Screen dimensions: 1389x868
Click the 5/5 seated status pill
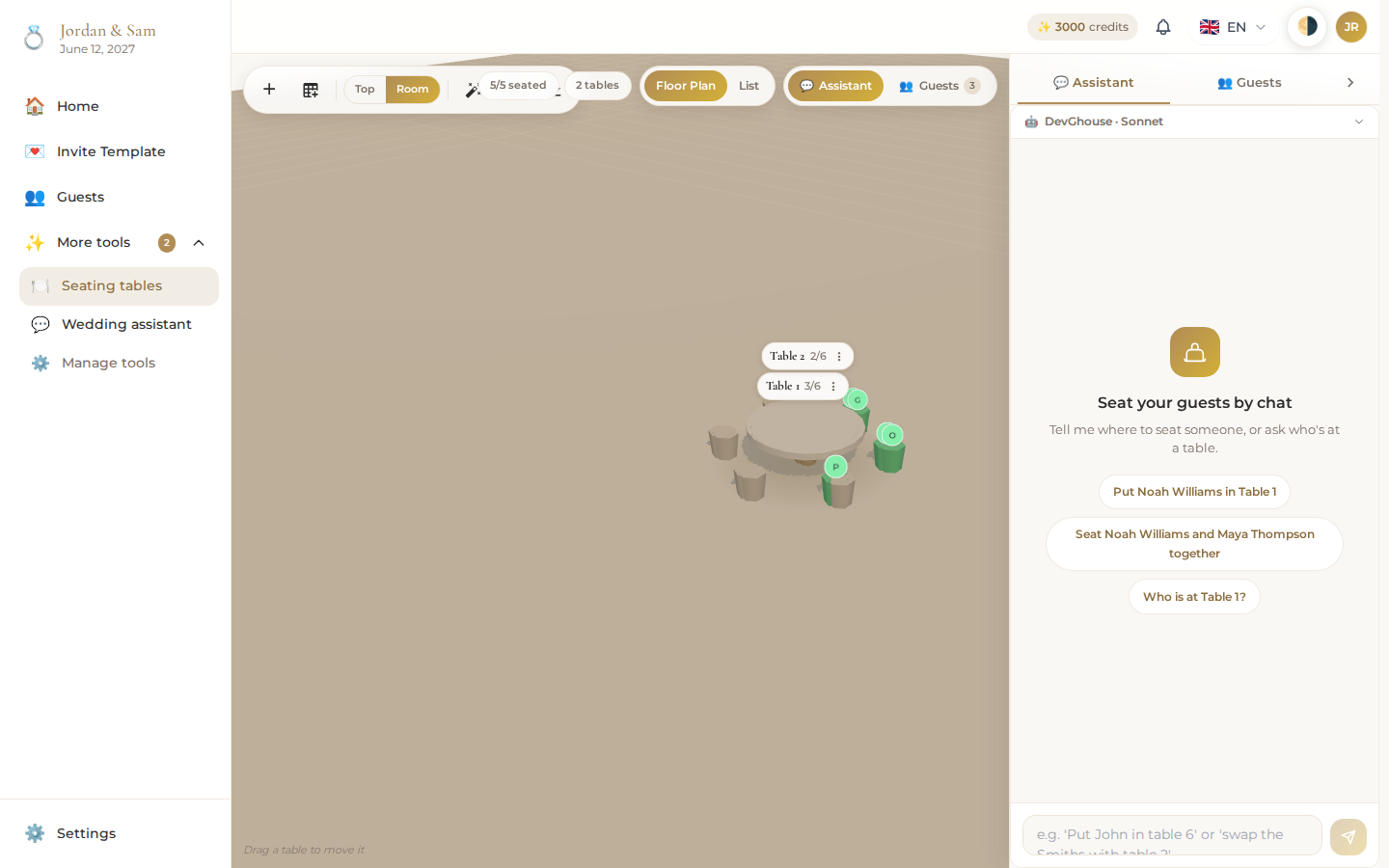tap(518, 86)
